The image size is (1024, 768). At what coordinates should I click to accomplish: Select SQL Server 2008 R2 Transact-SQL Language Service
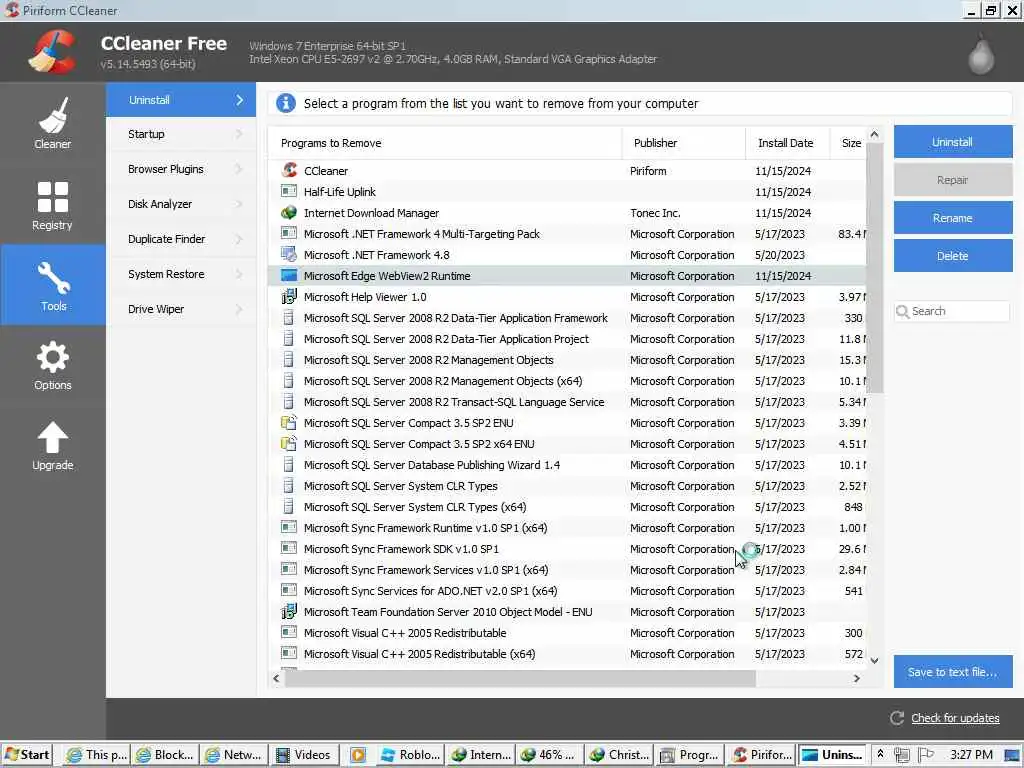[567, 402]
